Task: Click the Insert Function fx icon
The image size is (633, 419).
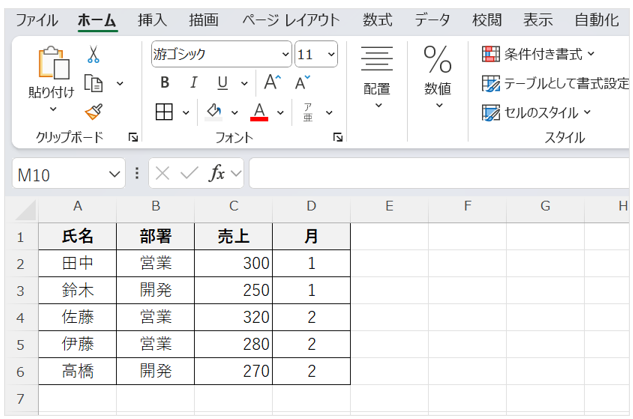Action: pos(216,173)
